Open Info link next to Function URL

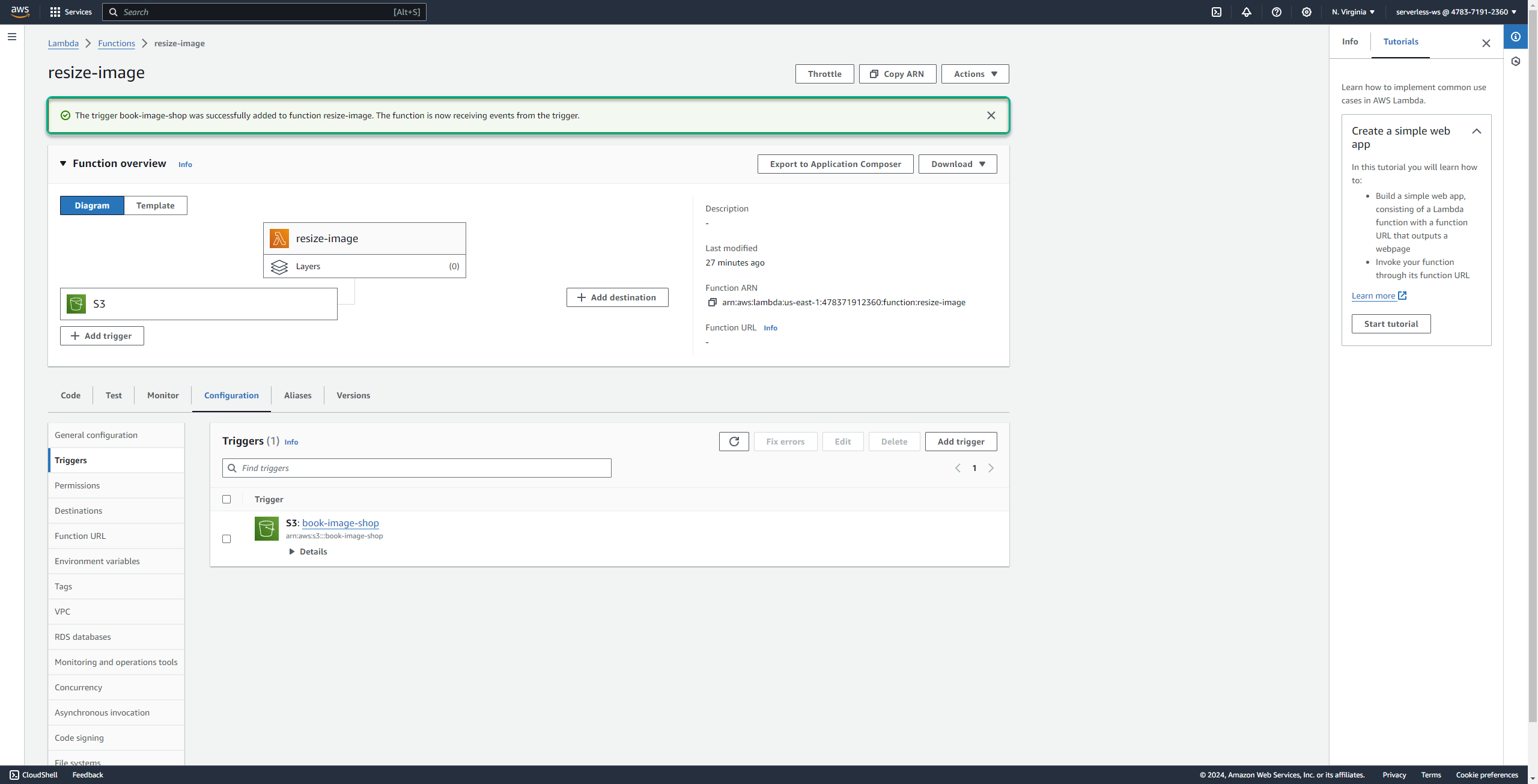click(770, 328)
